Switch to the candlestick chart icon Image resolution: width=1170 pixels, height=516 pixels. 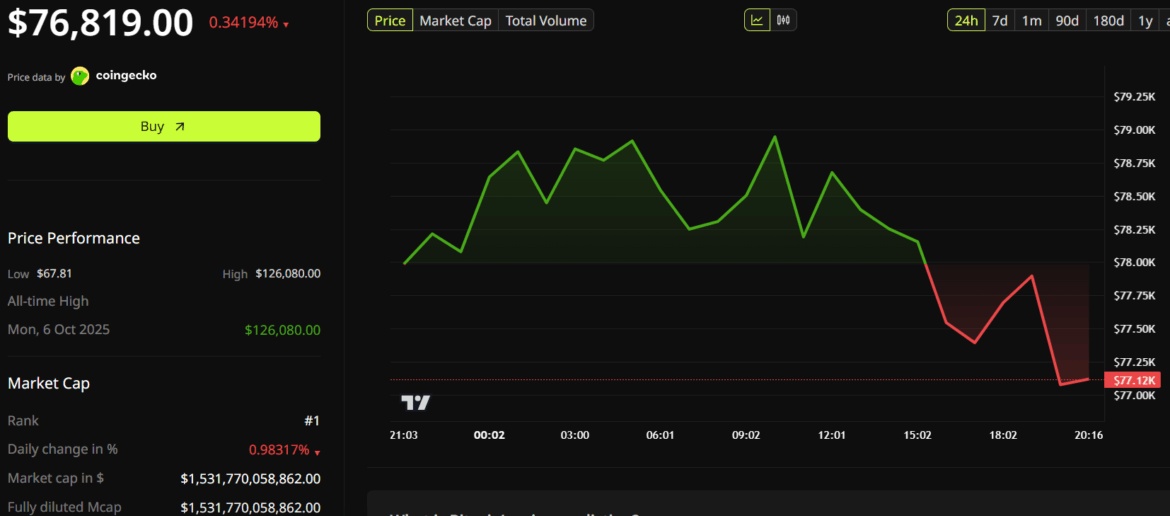tap(783, 20)
